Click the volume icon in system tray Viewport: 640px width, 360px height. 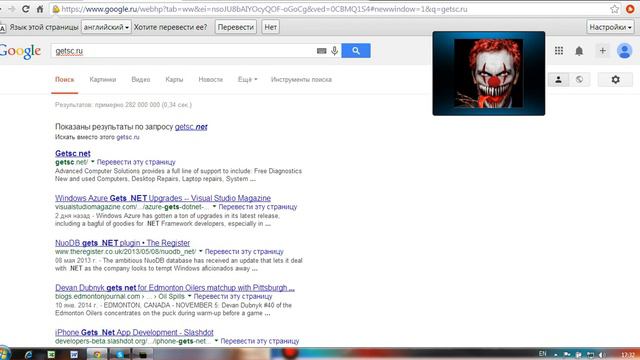click(x=602, y=355)
